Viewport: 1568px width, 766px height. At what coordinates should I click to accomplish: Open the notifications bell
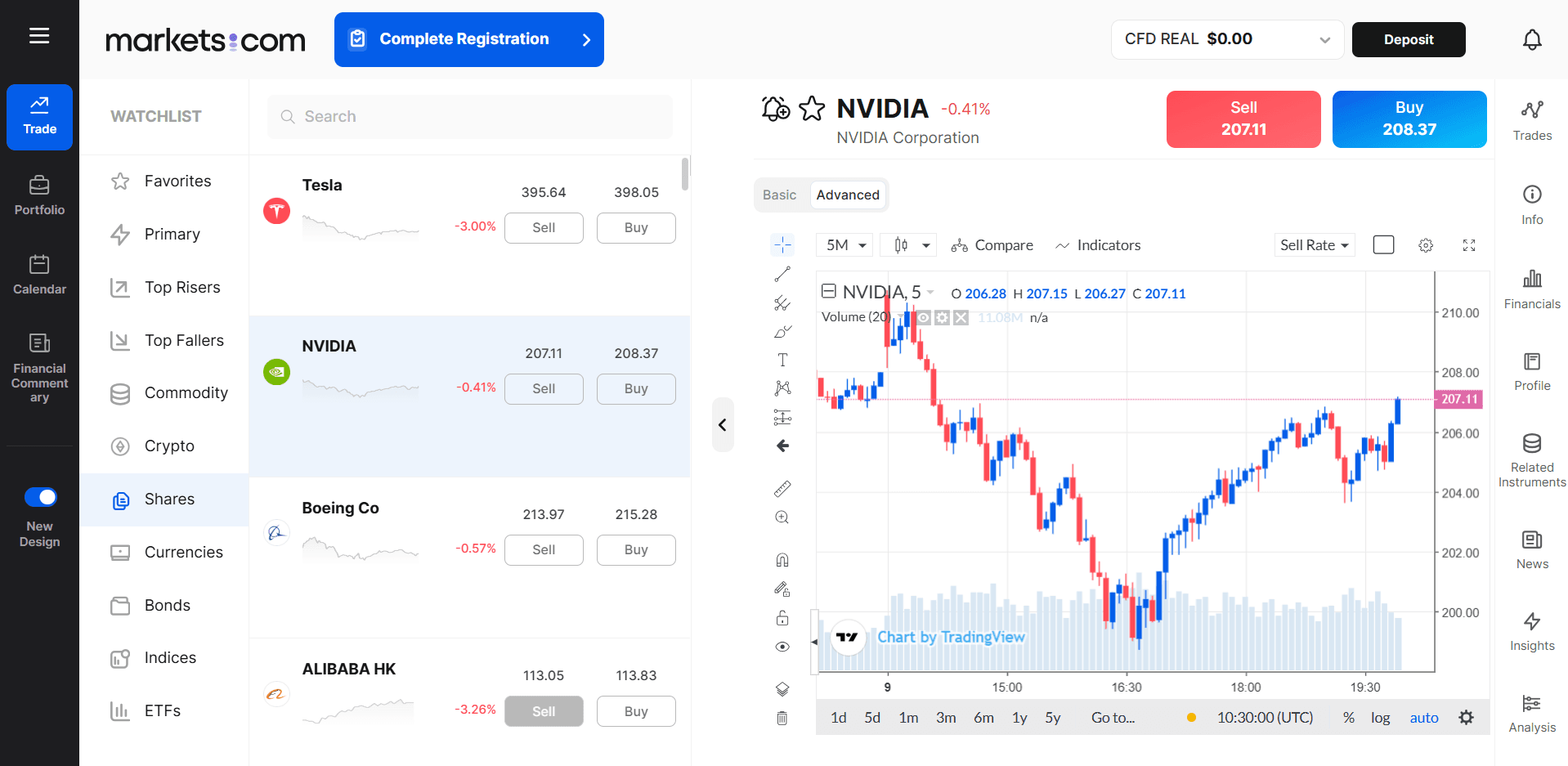click(1532, 39)
